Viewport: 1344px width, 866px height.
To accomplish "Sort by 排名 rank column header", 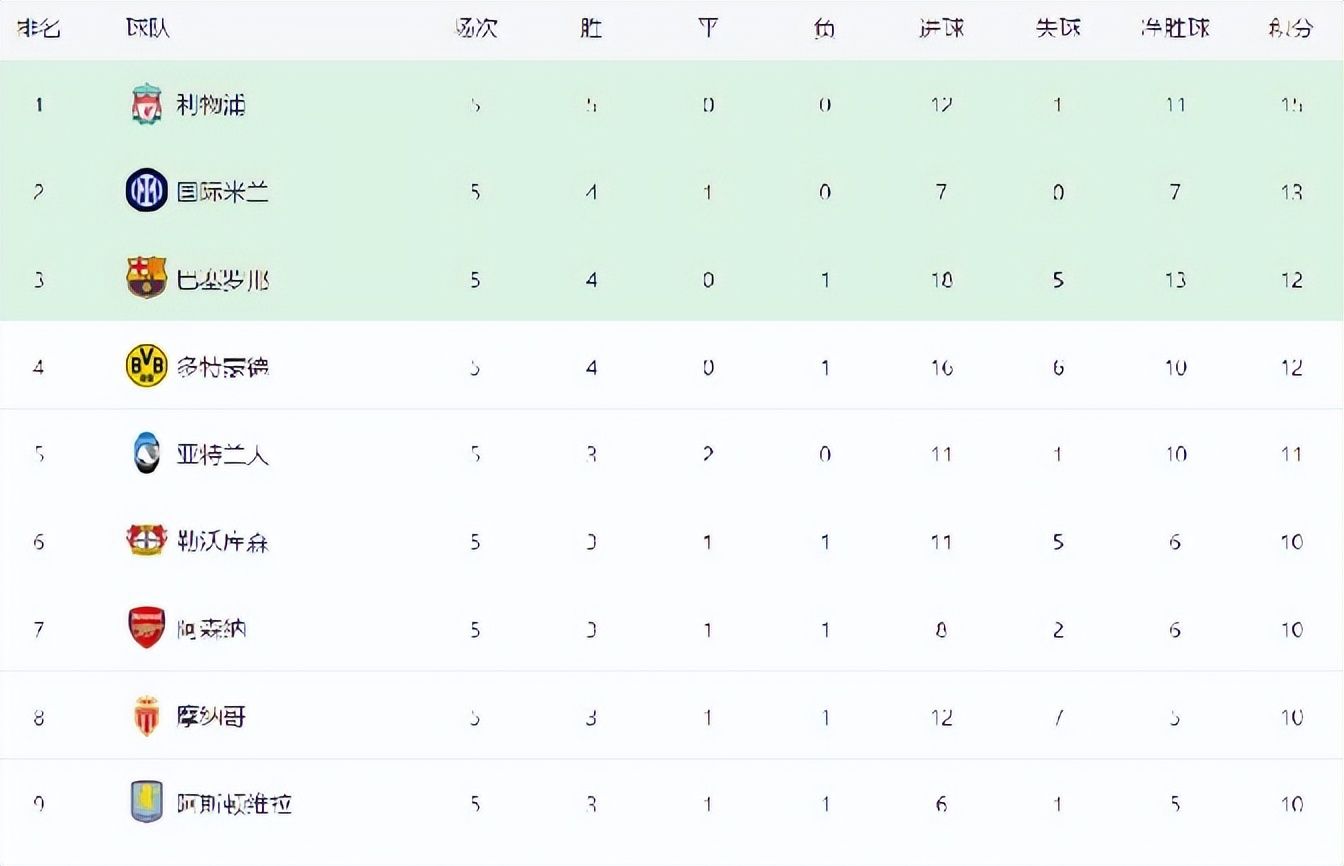I will pos(39,29).
